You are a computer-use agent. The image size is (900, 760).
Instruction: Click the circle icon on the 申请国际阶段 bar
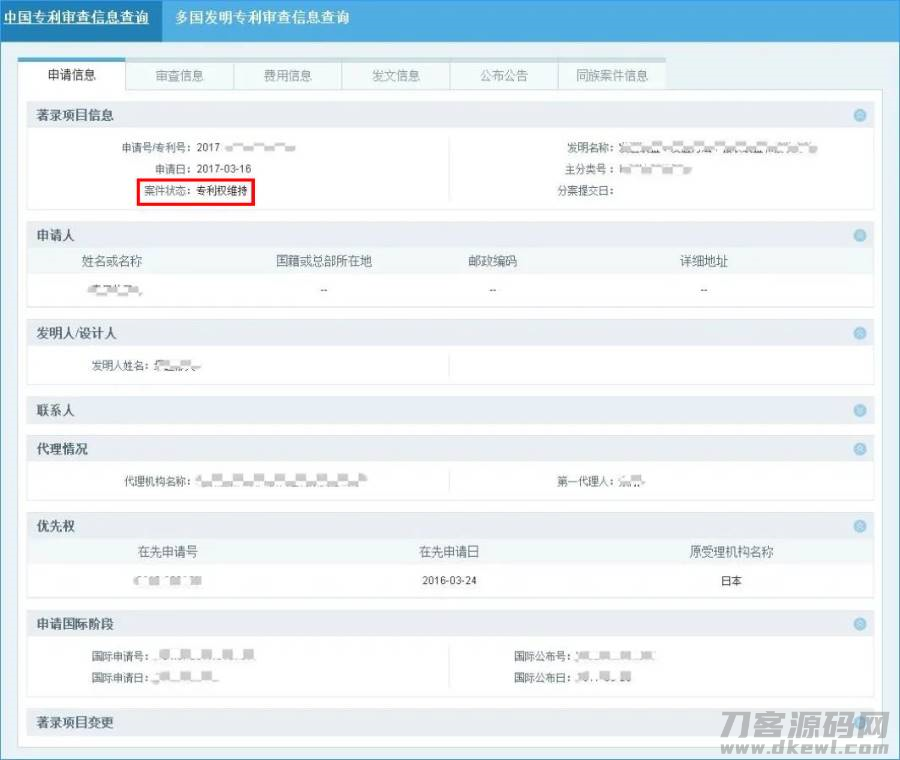tap(860, 623)
